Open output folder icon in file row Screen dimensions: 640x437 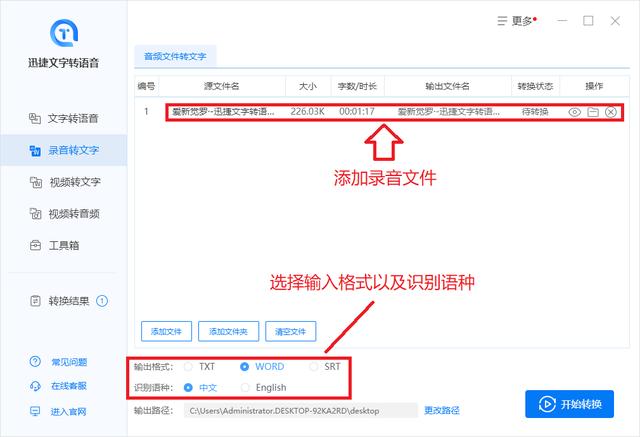click(593, 112)
